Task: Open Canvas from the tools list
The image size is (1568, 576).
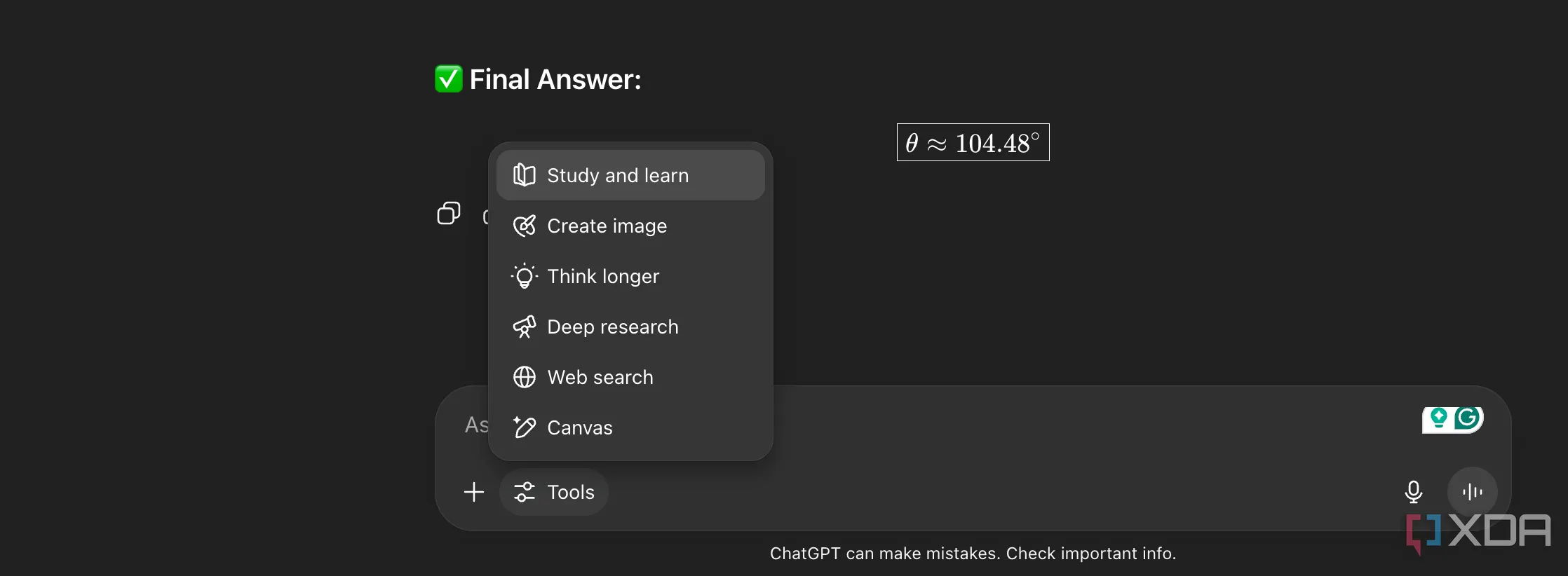Action: [630, 427]
